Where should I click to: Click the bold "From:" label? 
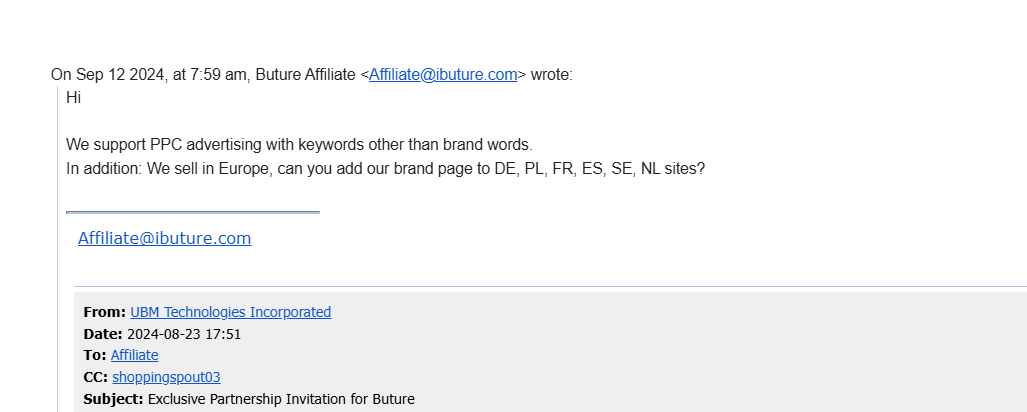coord(105,312)
